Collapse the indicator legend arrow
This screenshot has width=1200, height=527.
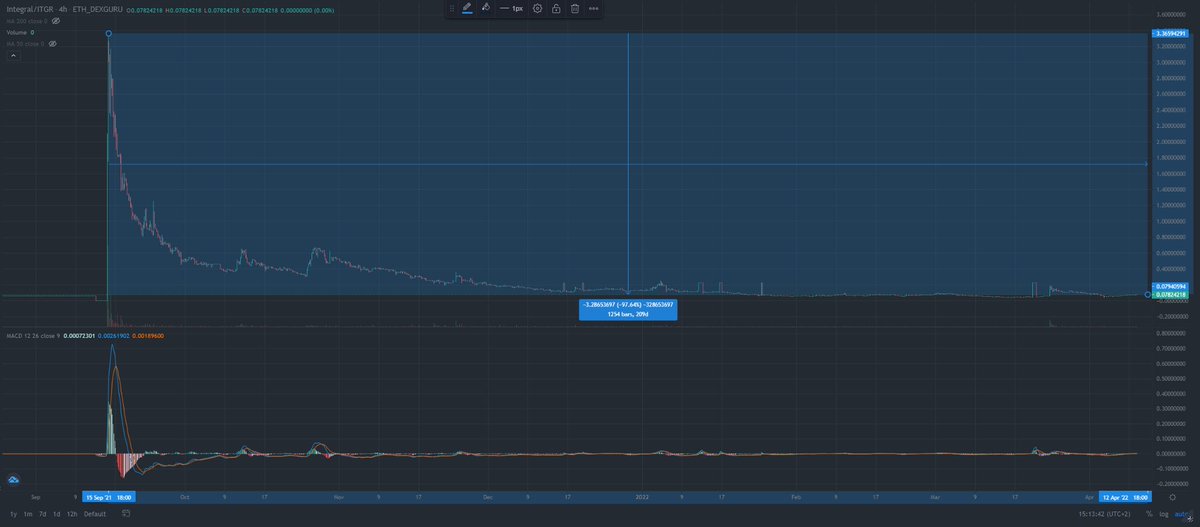pyautogui.click(x=12, y=56)
